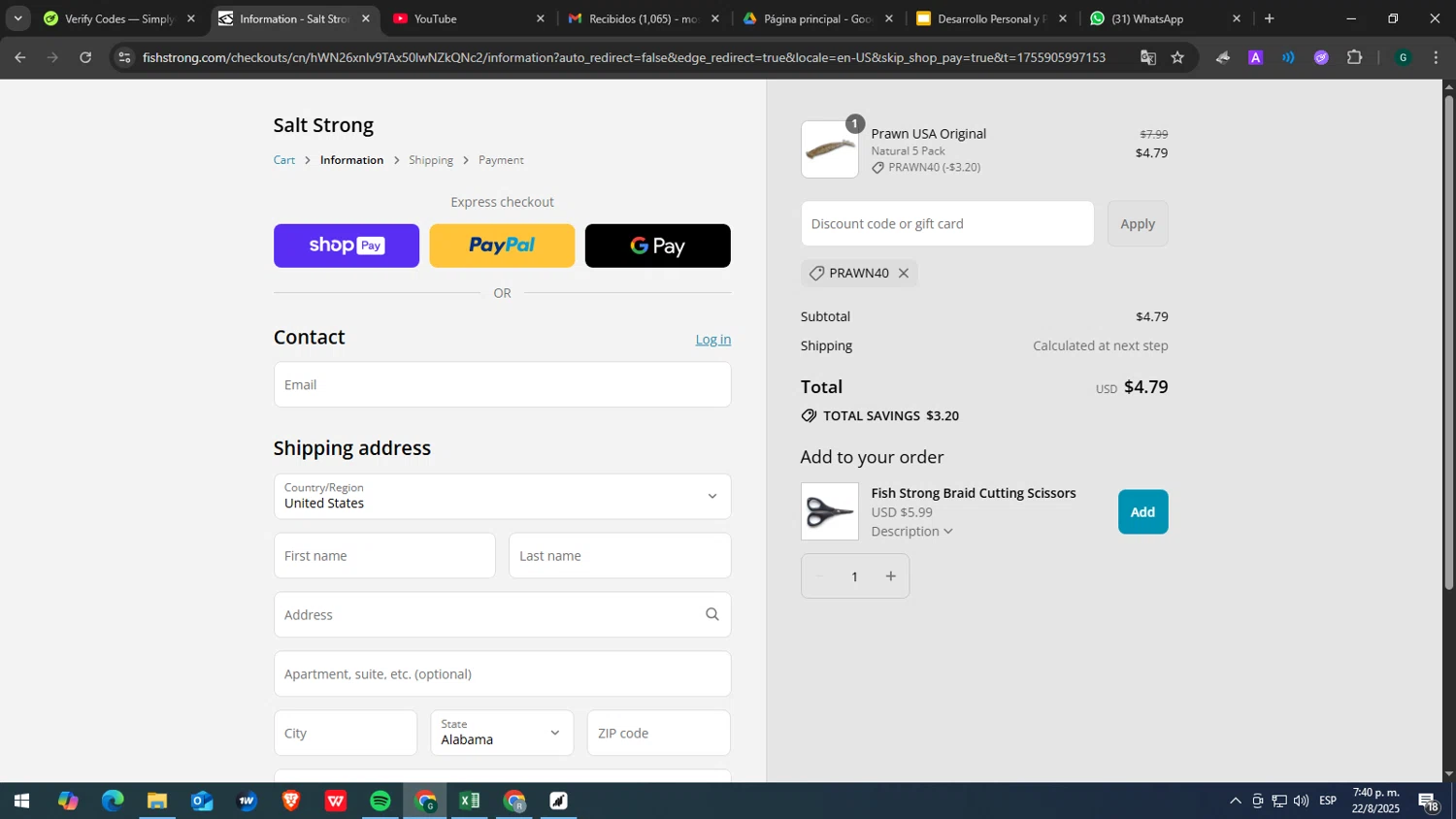
Task: Pay with PayPal express checkout
Action: pyautogui.click(x=502, y=246)
